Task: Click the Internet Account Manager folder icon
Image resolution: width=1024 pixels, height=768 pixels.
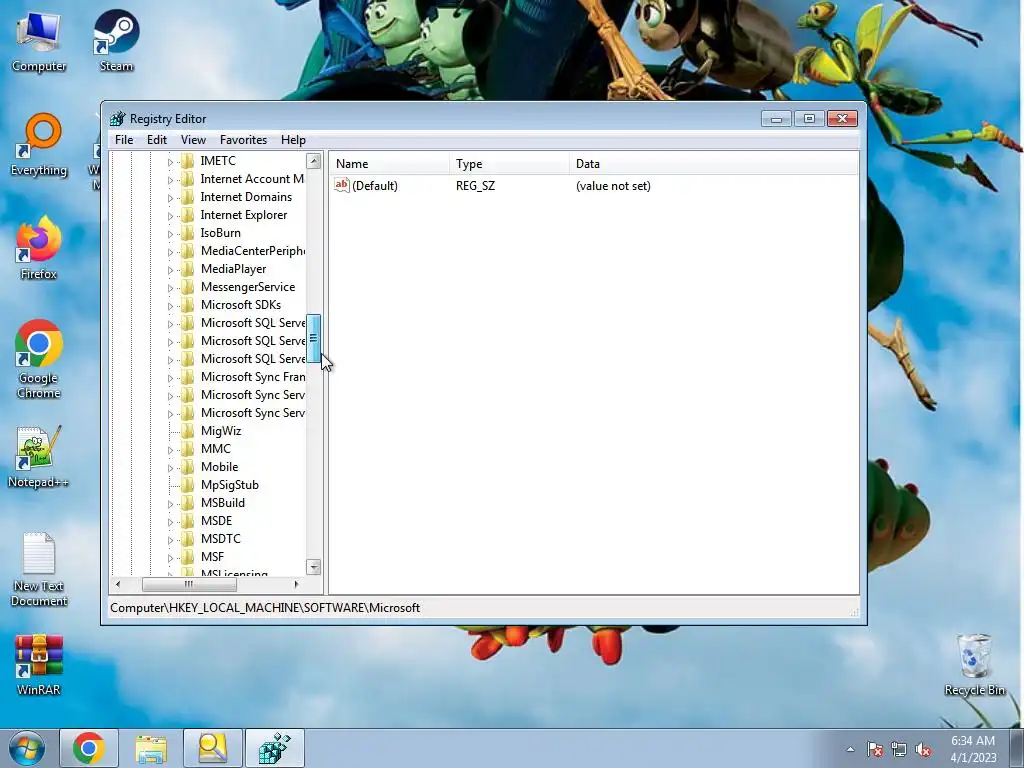Action: click(187, 179)
